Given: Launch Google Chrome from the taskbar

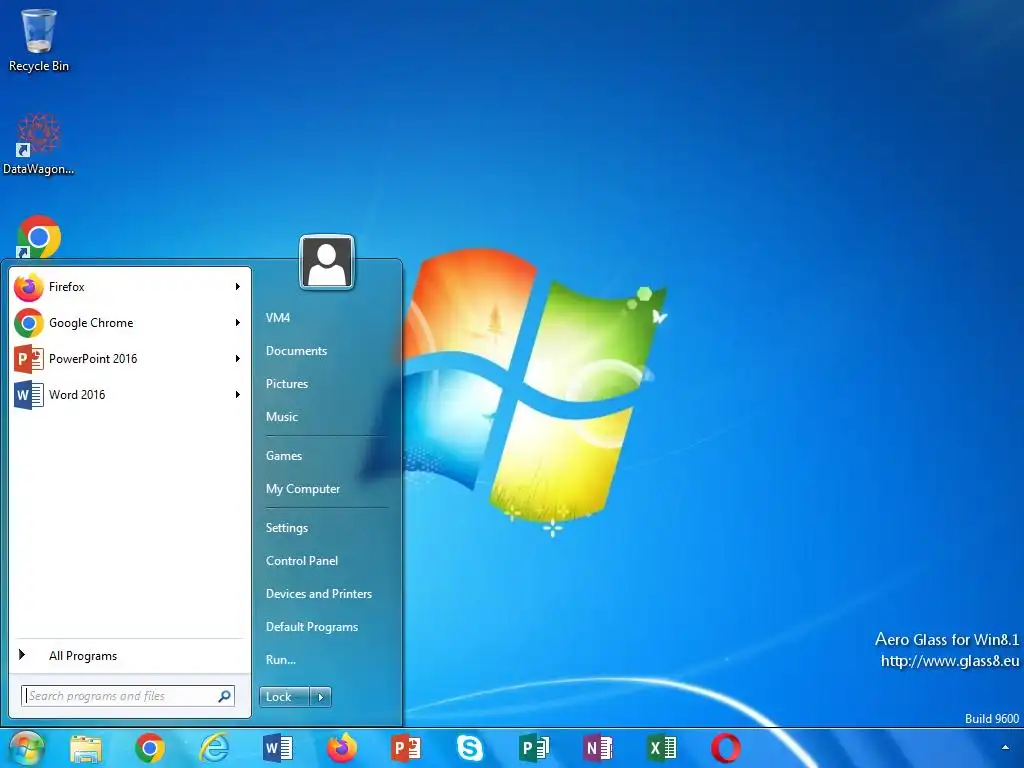Looking at the screenshot, I should point(150,748).
